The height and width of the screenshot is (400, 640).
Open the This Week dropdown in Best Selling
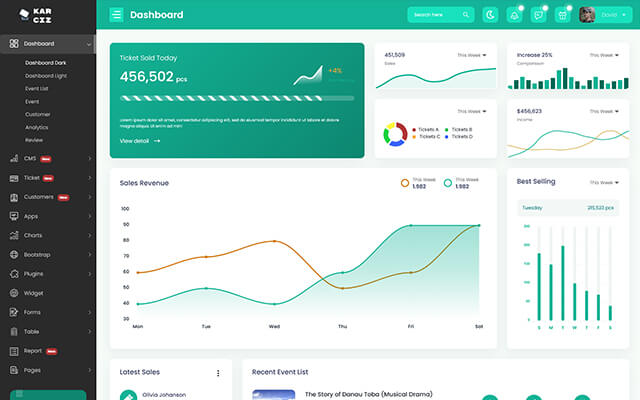[x=601, y=183]
